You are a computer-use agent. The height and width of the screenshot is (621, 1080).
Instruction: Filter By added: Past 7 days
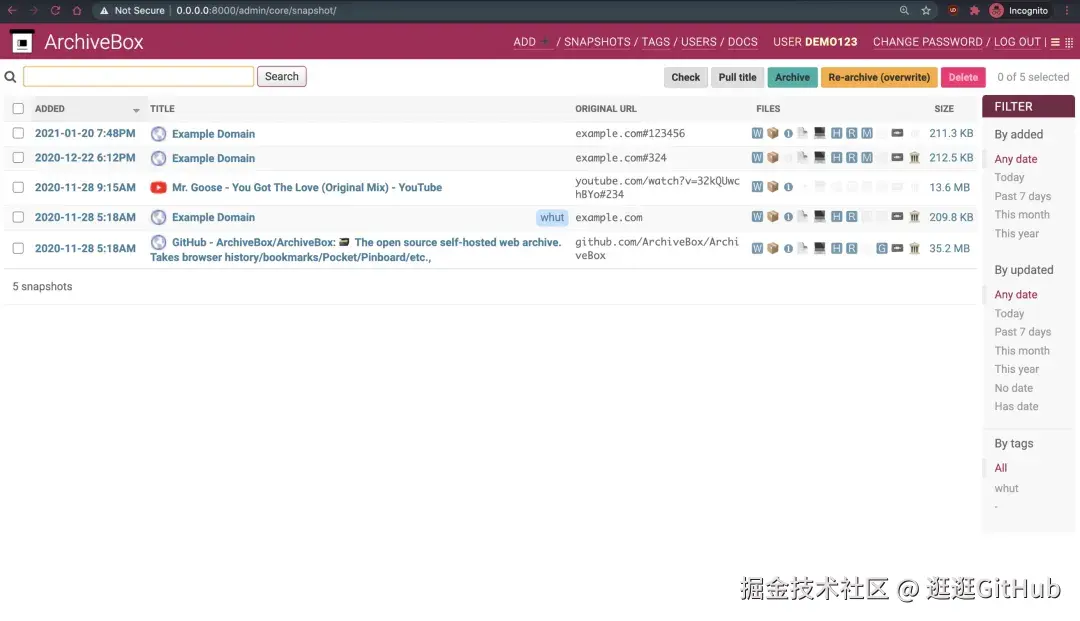[1022, 196]
